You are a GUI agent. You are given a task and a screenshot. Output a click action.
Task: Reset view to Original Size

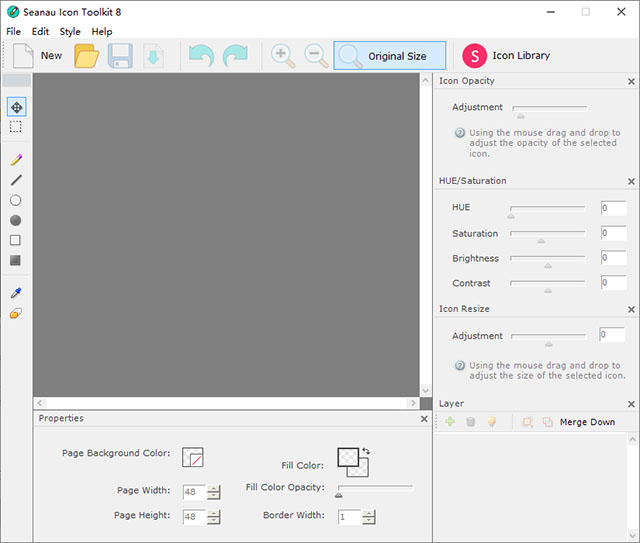(389, 56)
